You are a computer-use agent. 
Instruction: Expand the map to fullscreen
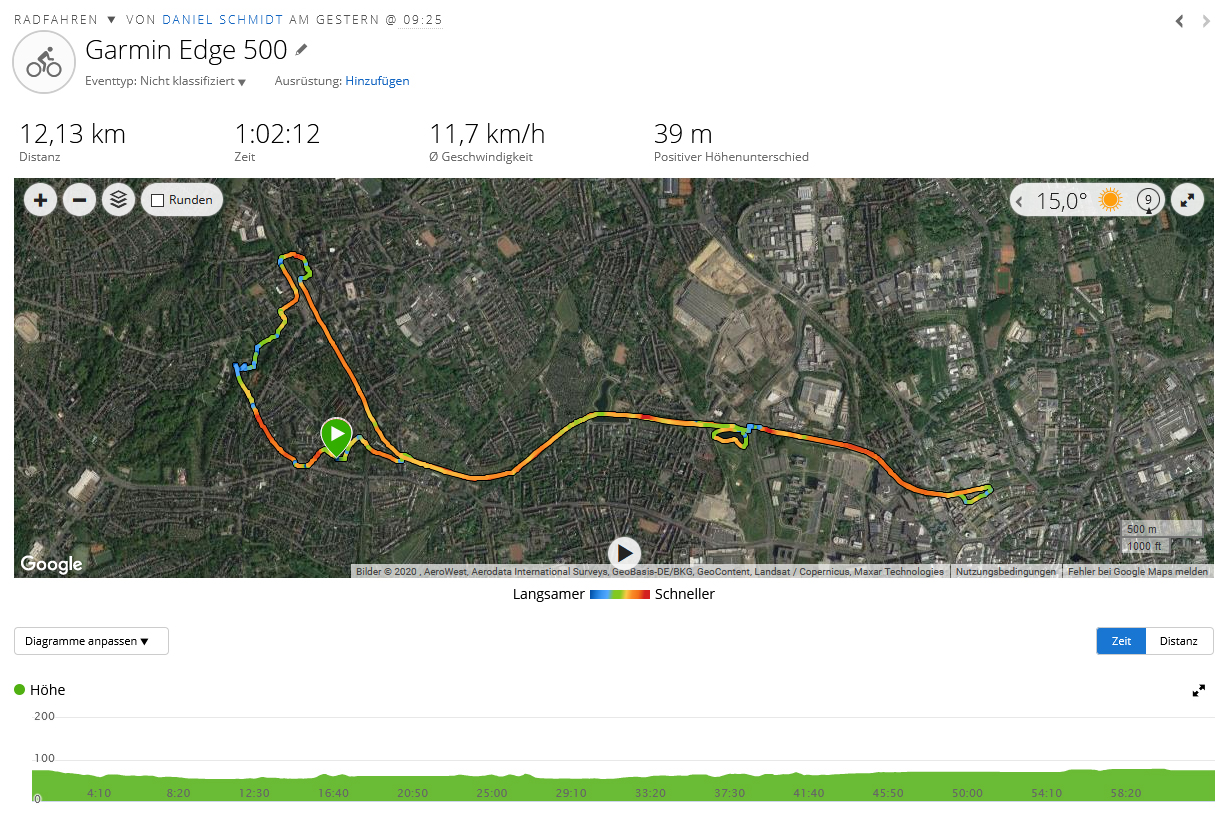point(1187,200)
